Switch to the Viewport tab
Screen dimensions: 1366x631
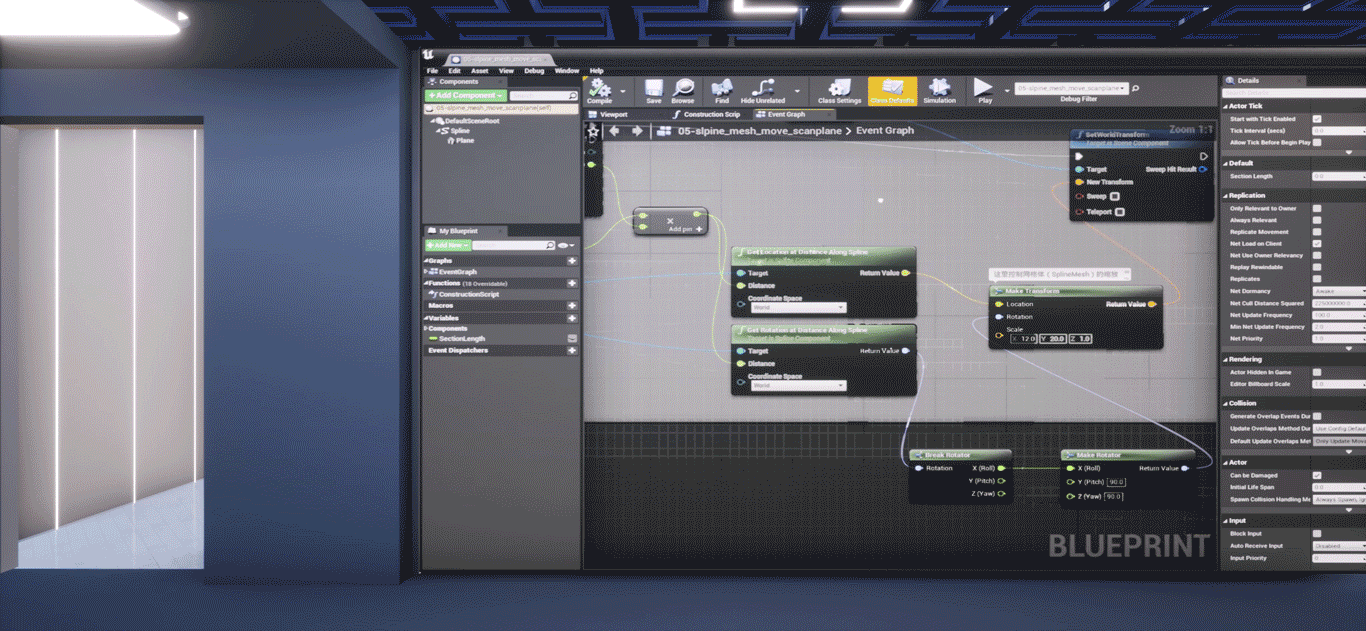tap(613, 115)
